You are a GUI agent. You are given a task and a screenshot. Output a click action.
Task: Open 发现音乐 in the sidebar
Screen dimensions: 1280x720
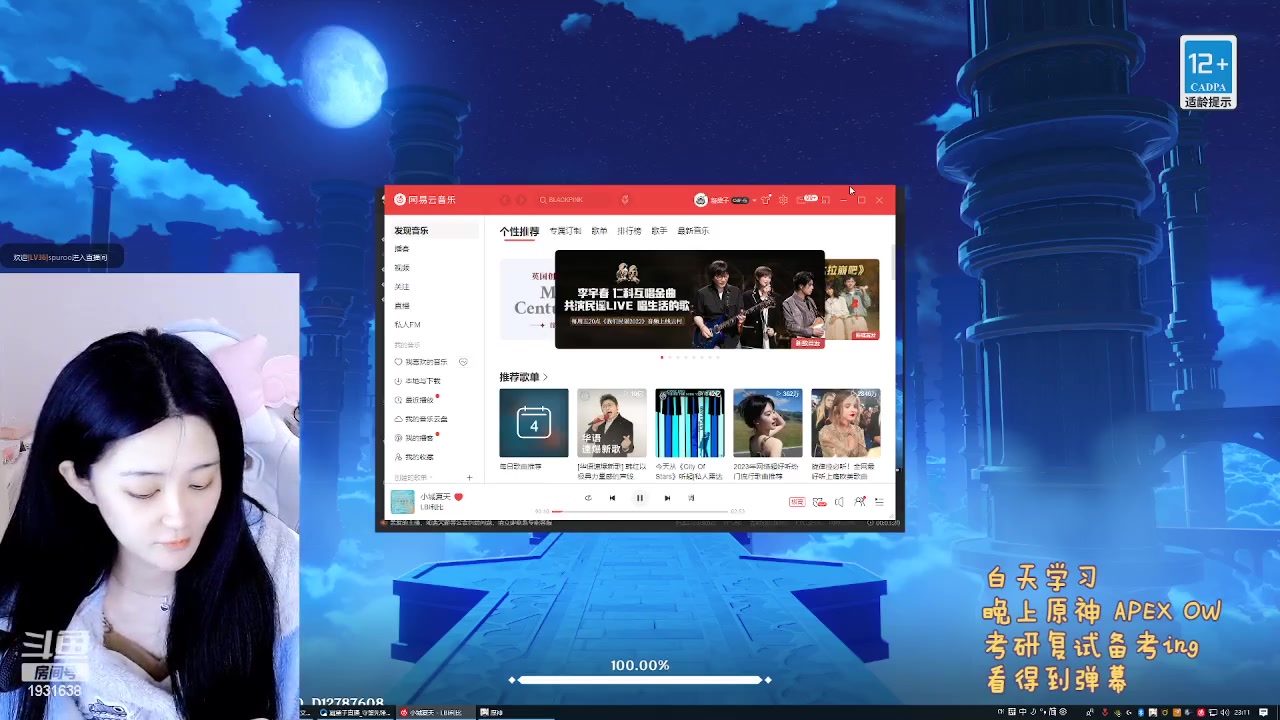pos(436,231)
